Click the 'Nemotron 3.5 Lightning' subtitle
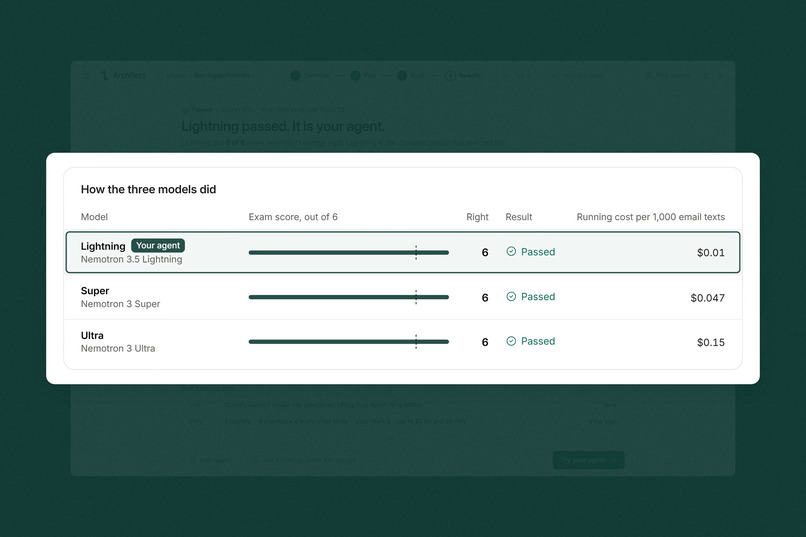The height and width of the screenshot is (537, 806). pos(132,260)
